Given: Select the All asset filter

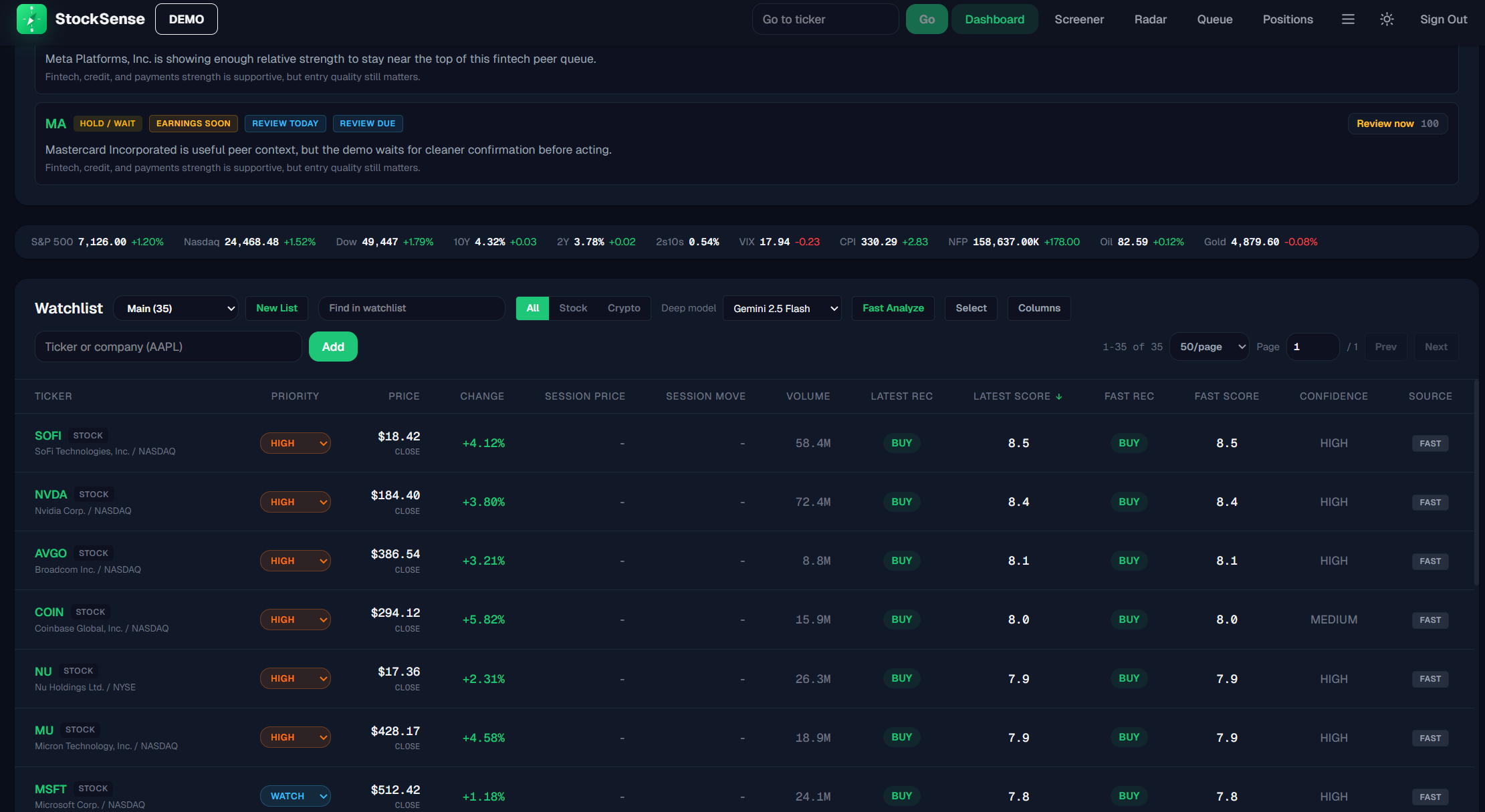Looking at the screenshot, I should tap(532, 308).
